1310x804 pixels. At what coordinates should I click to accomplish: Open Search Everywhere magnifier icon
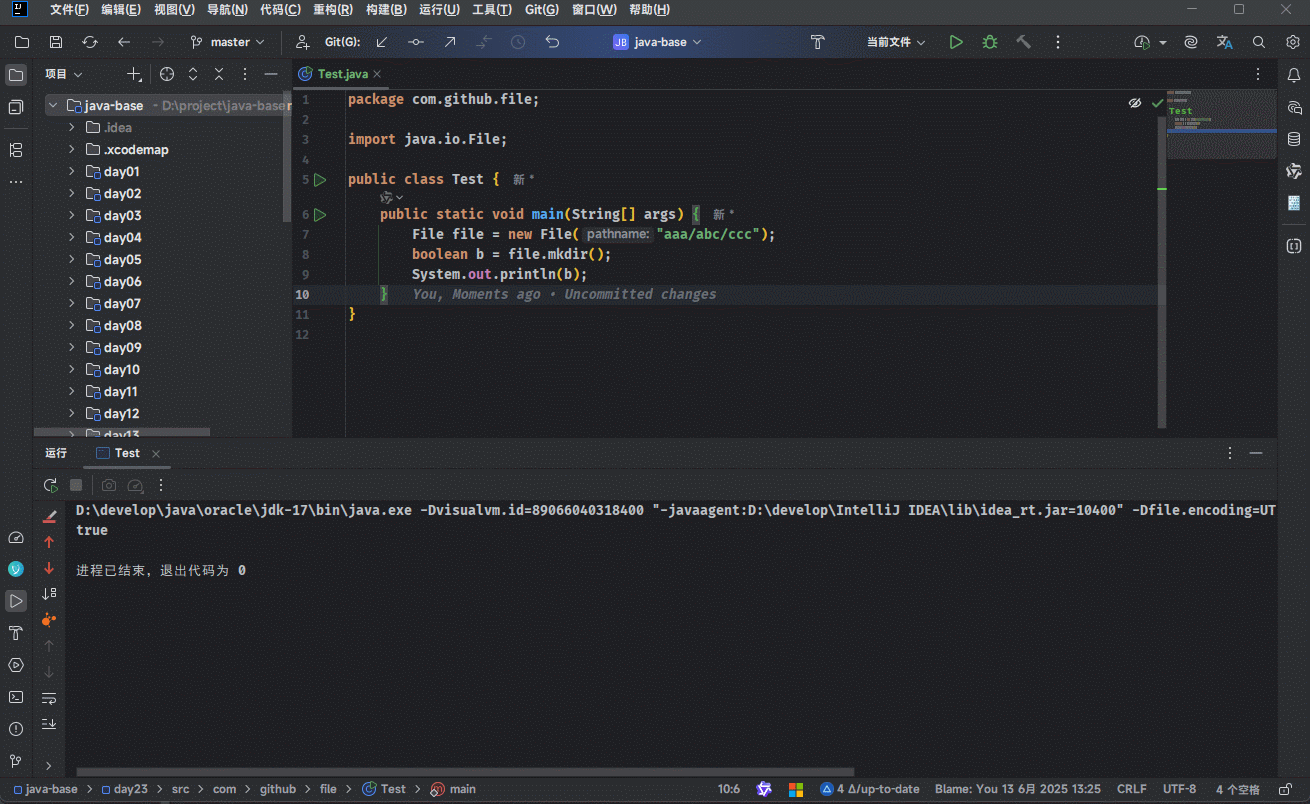(x=1259, y=42)
